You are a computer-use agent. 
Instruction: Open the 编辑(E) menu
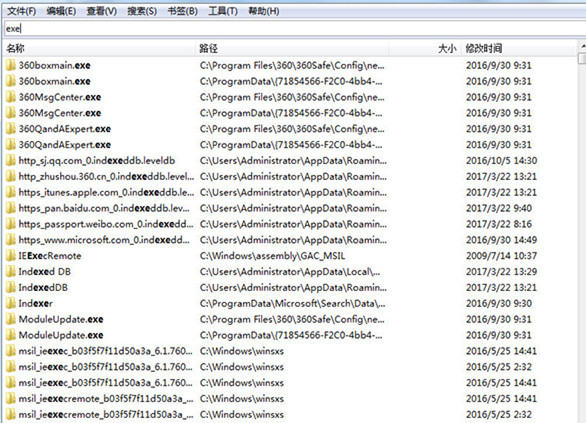pos(61,11)
